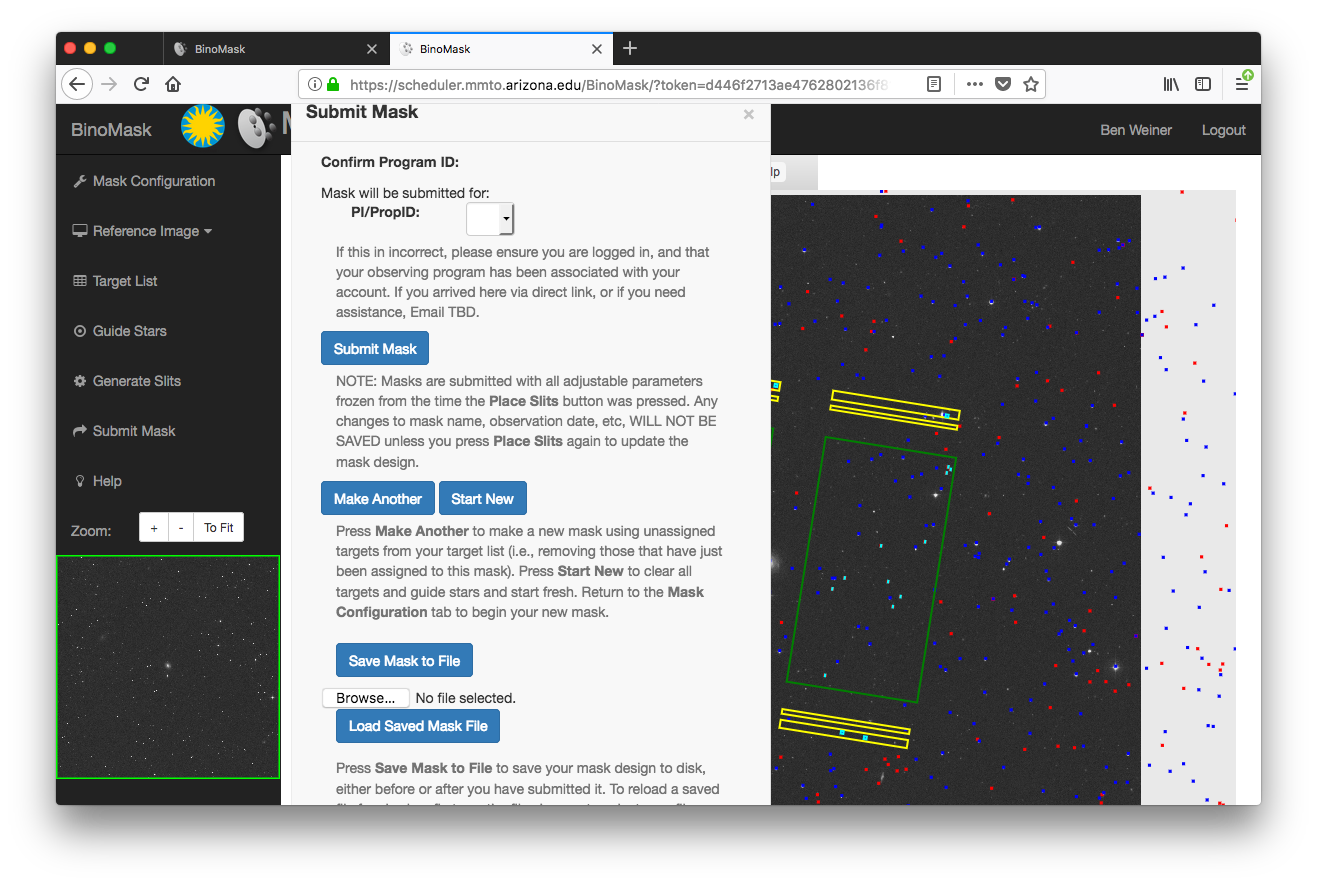Click the Browse file chooser button

point(365,698)
